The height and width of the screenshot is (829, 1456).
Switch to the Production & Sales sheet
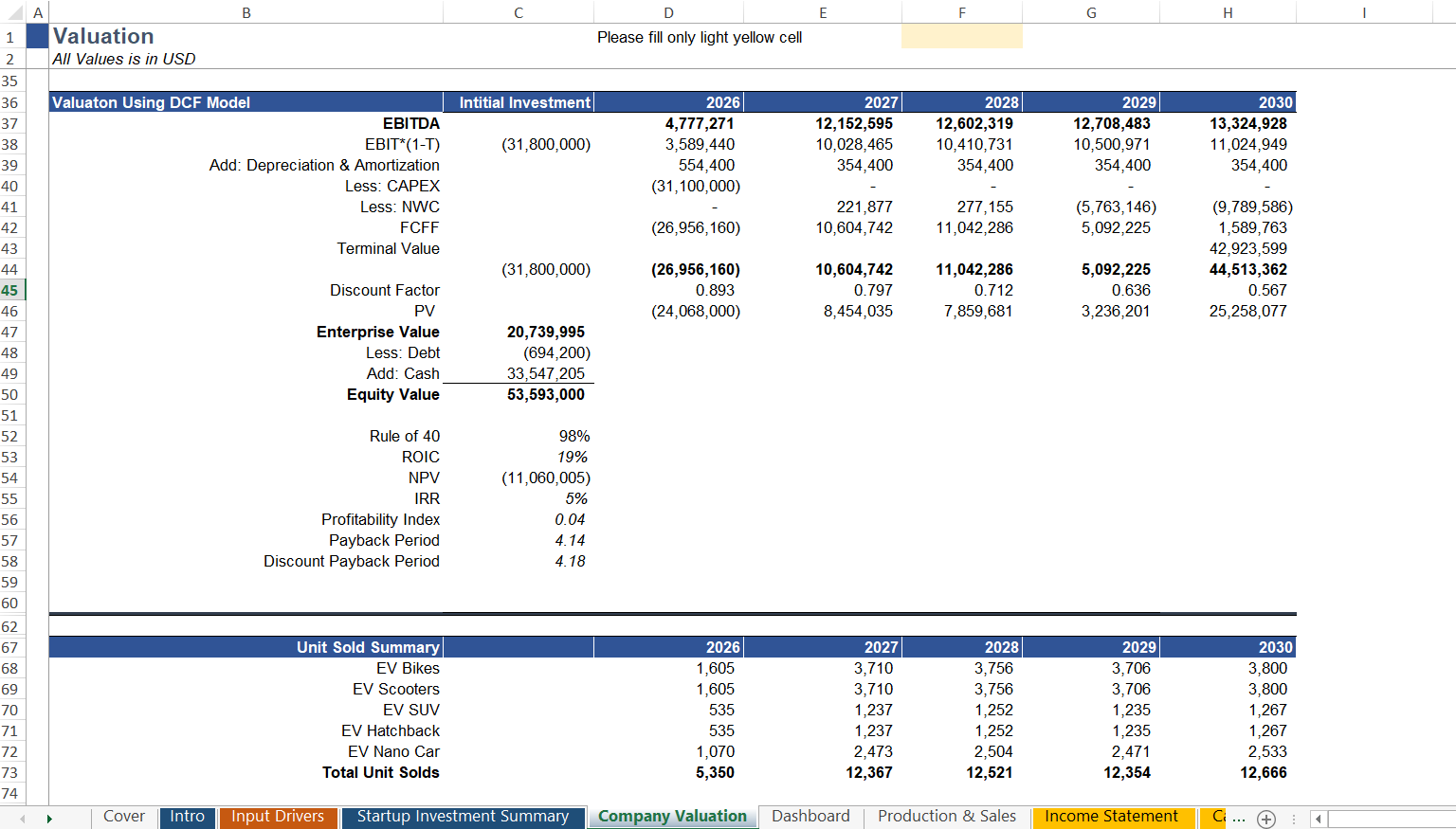coord(946,816)
